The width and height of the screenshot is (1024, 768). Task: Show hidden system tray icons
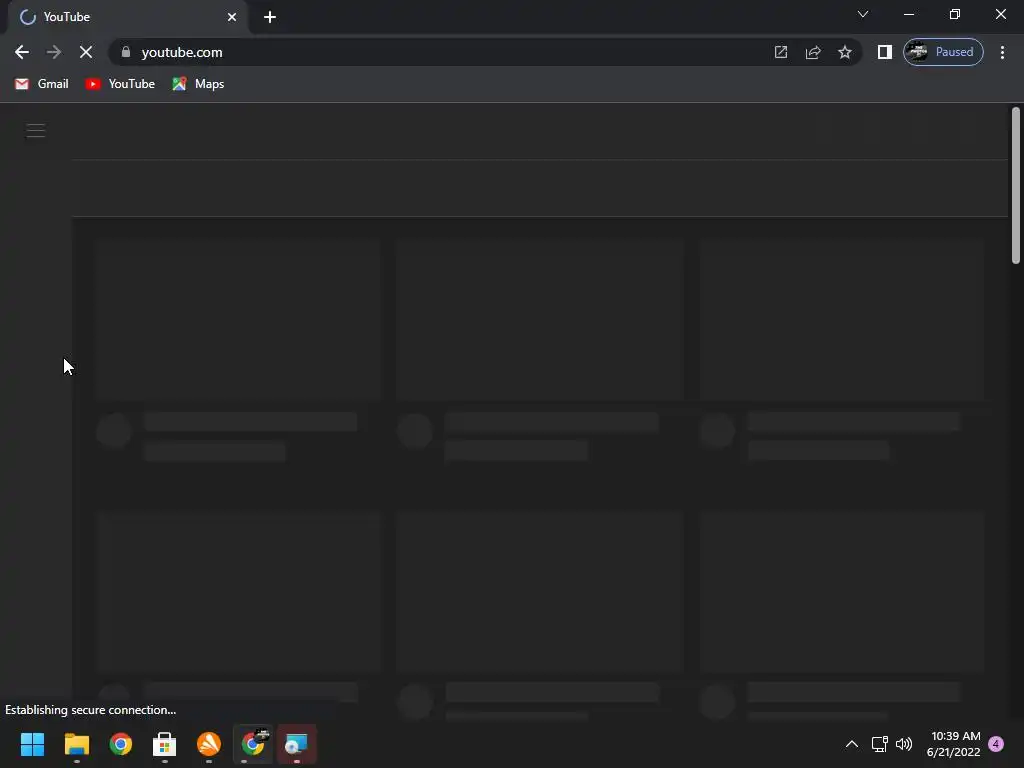point(852,744)
